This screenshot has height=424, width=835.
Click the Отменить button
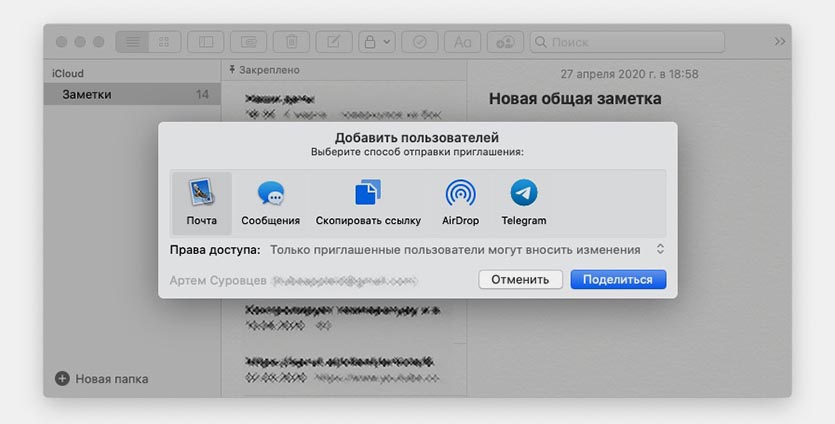520,280
